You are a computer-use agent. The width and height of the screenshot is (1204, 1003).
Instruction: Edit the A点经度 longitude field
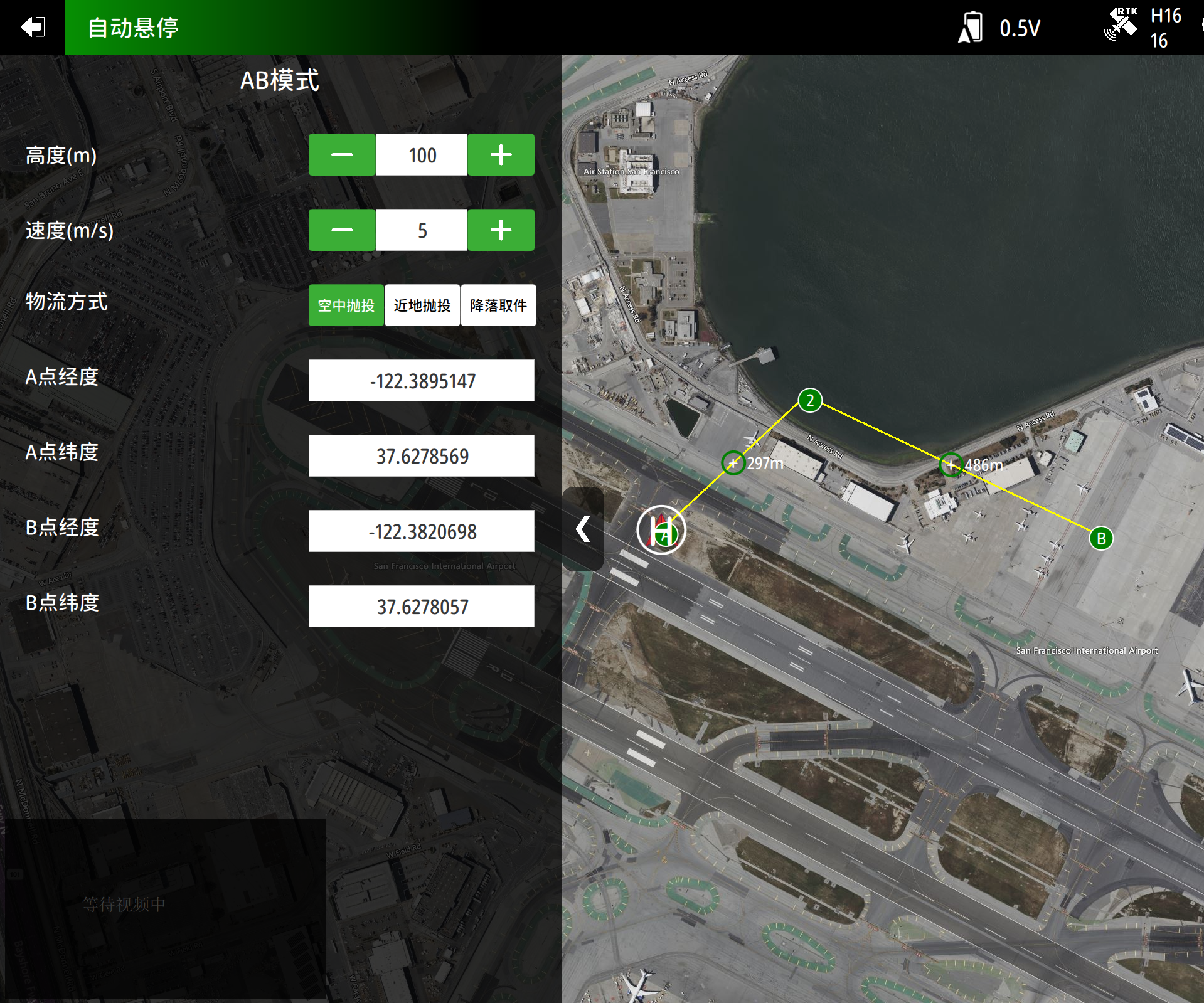(422, 381)
